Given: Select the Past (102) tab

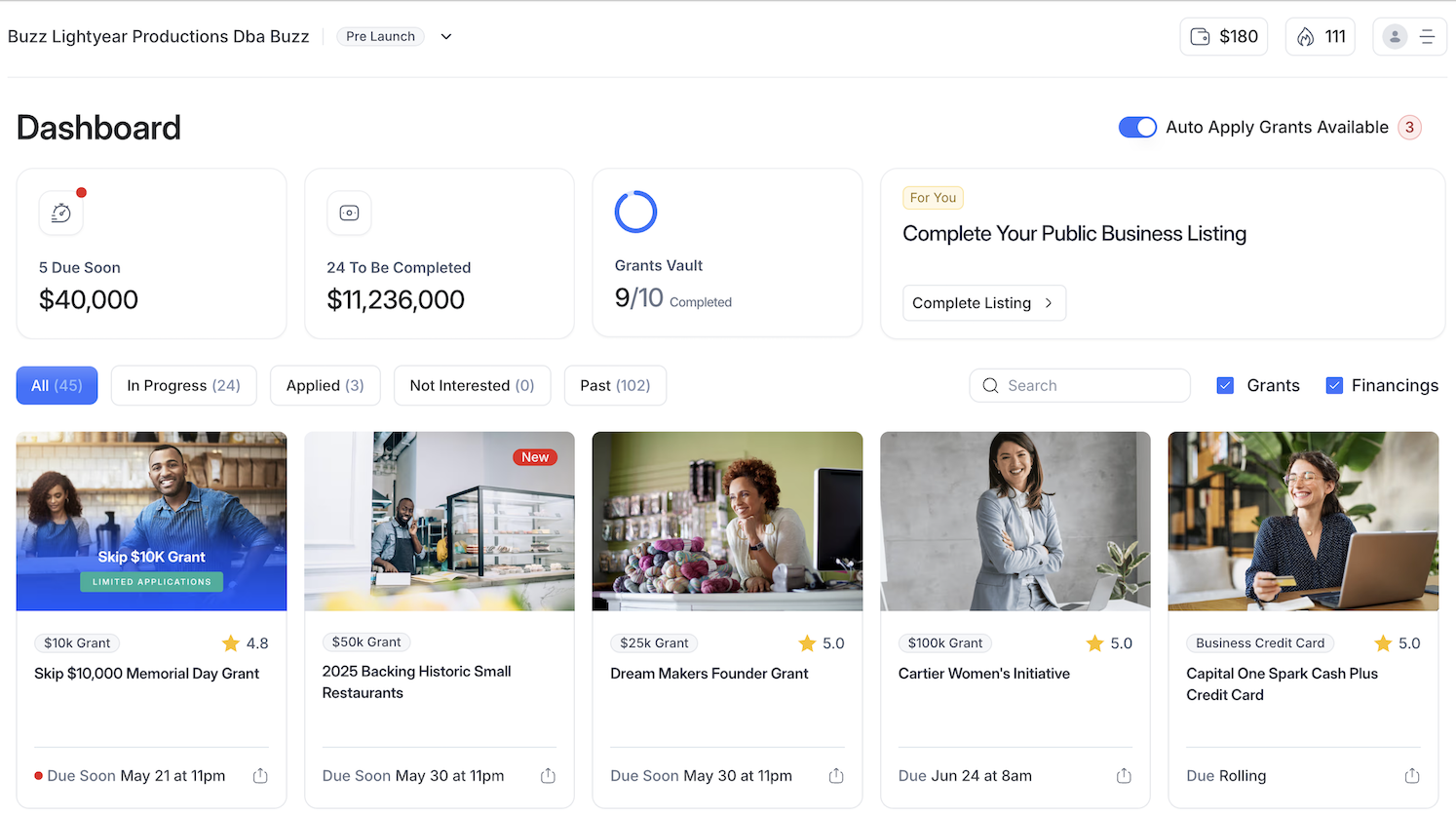Looking at the screenshot, I should (x=615, y=385).
